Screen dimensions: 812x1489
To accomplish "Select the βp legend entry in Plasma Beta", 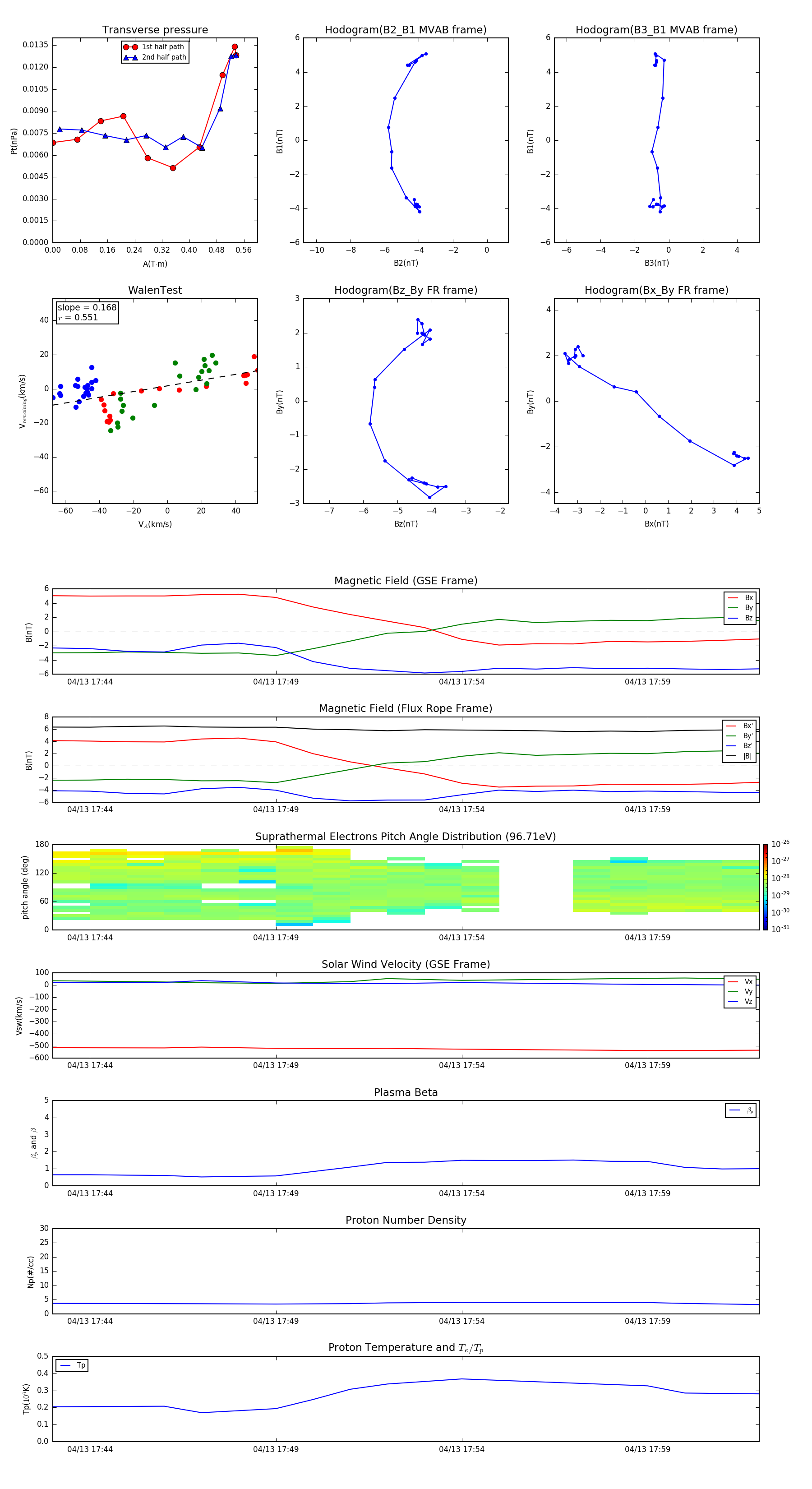I will coord(741,1110).
